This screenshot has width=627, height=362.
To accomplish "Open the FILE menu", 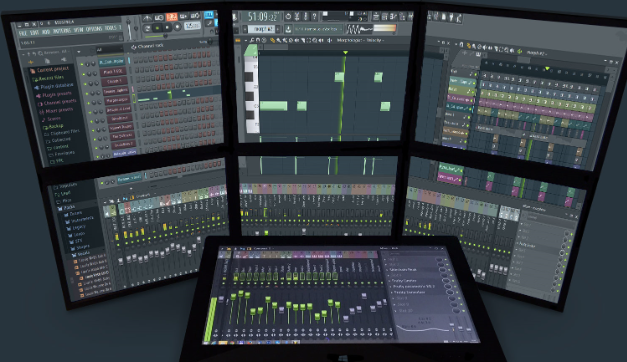I will pyautogui.click(x=23, y=33).
